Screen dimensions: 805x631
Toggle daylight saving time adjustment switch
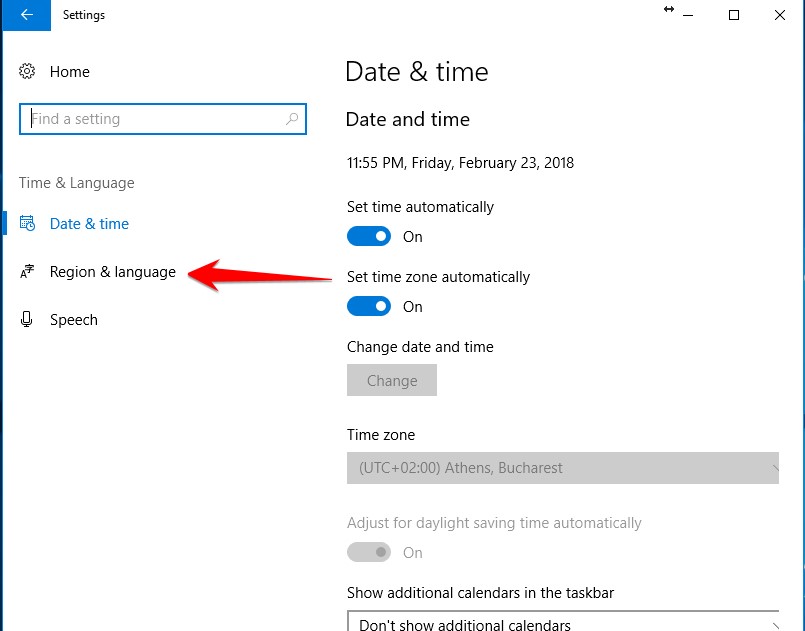click(369, 553)
